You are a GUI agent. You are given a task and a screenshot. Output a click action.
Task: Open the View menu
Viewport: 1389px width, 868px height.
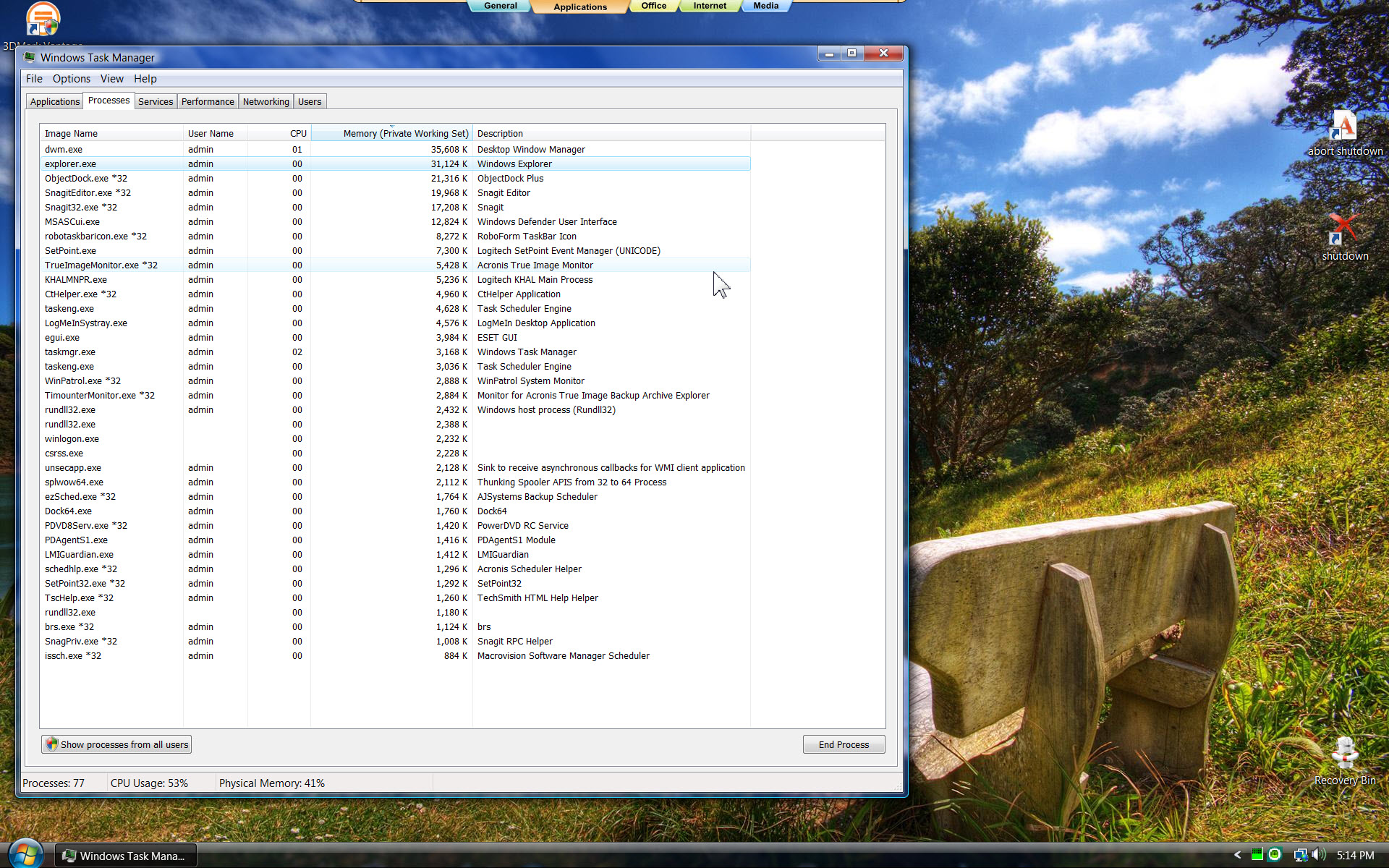(x=111, y=79)
